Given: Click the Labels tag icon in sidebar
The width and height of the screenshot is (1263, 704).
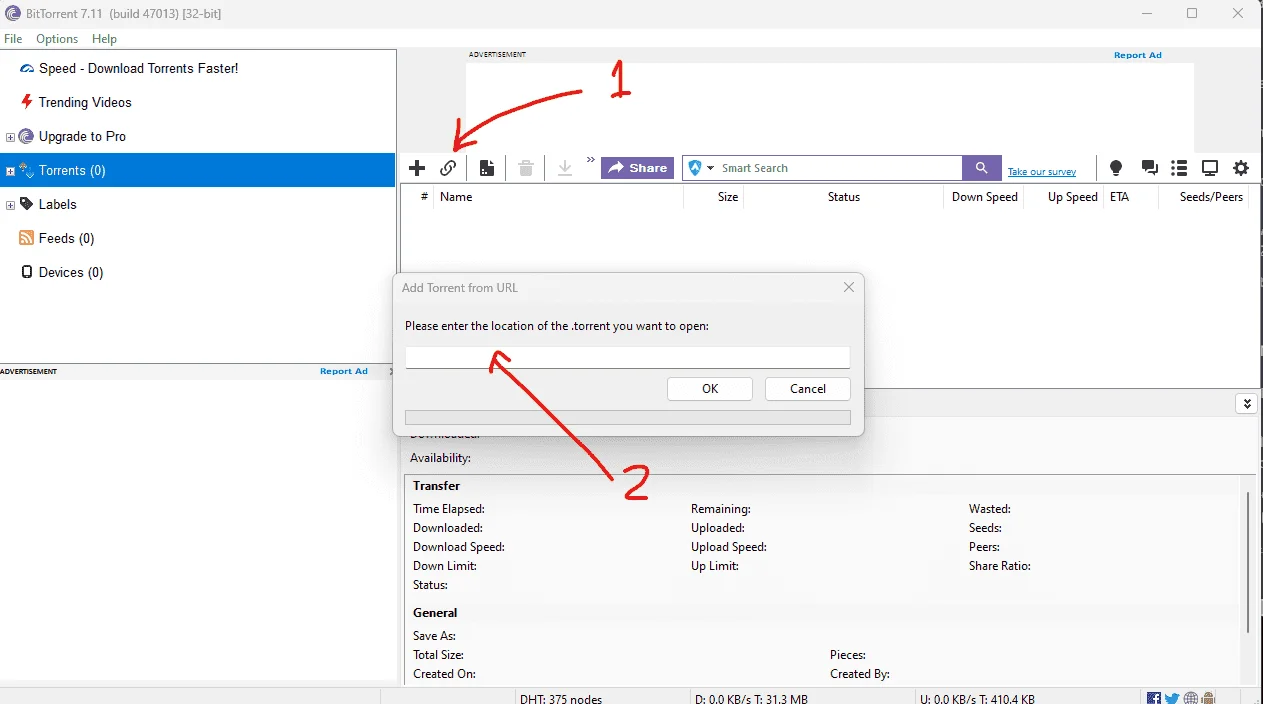Looking at the screenshot, I should point(27,204).
